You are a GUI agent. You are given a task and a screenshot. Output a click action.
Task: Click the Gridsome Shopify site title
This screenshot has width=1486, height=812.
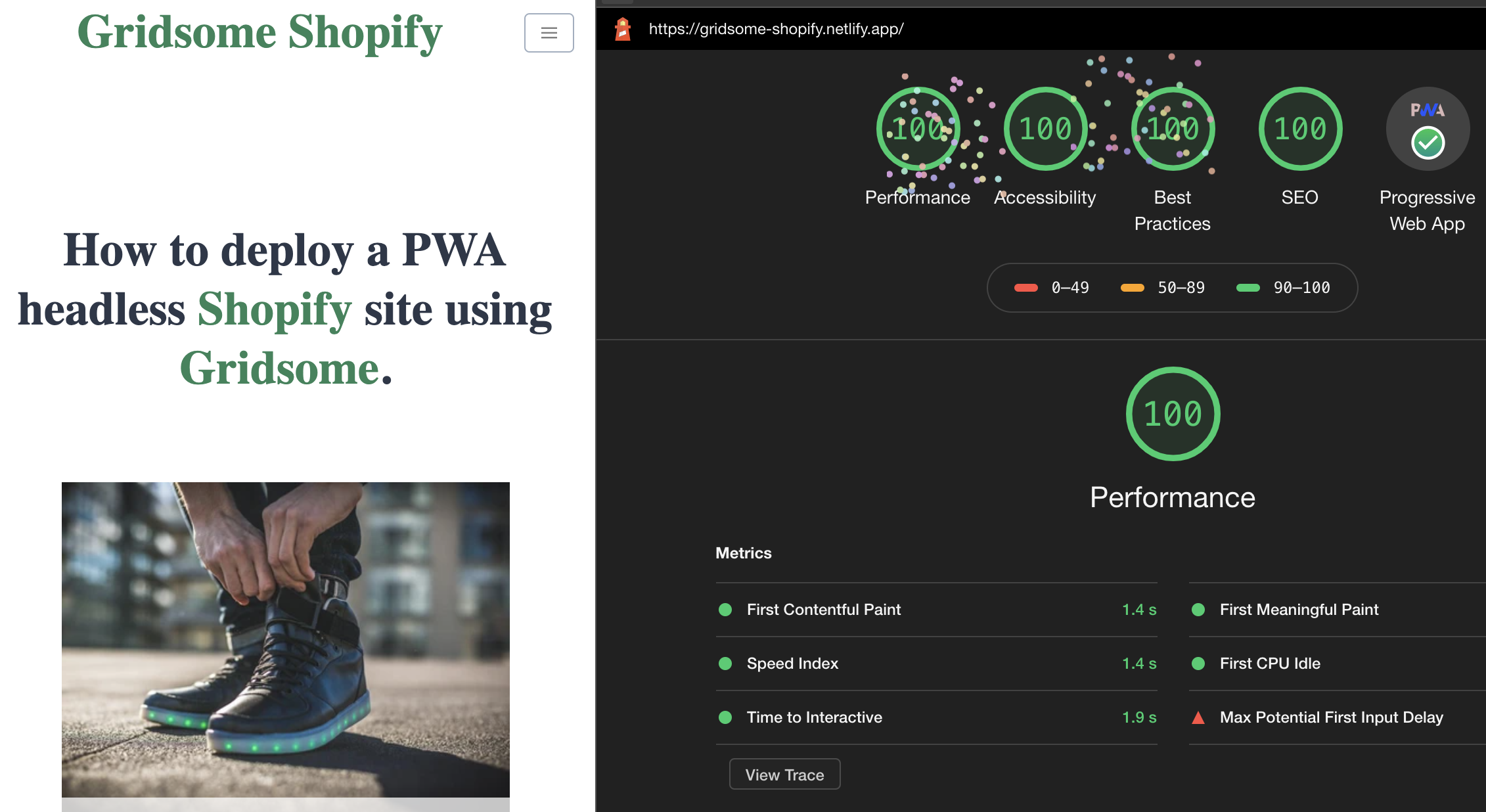click(x=260, y=32)
